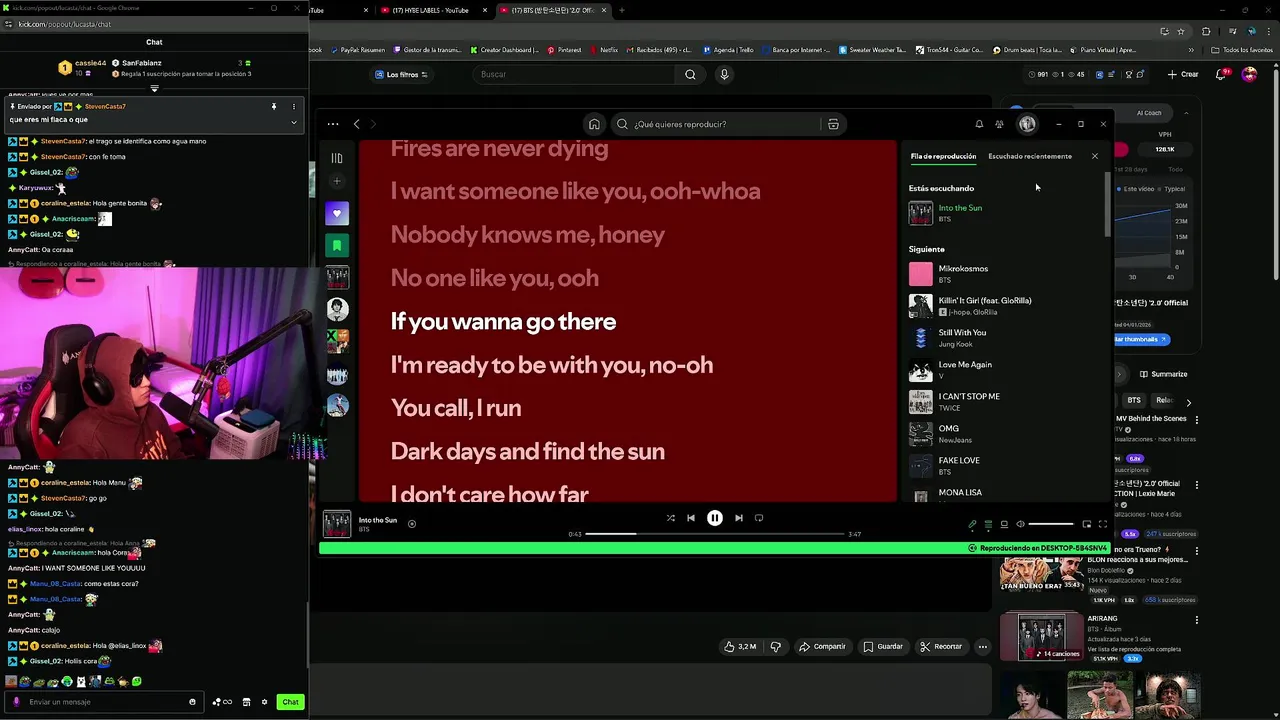This screenshot has height=720, width=1280.
Task: Go to Spotify home
Action: [x=594, y=124]
